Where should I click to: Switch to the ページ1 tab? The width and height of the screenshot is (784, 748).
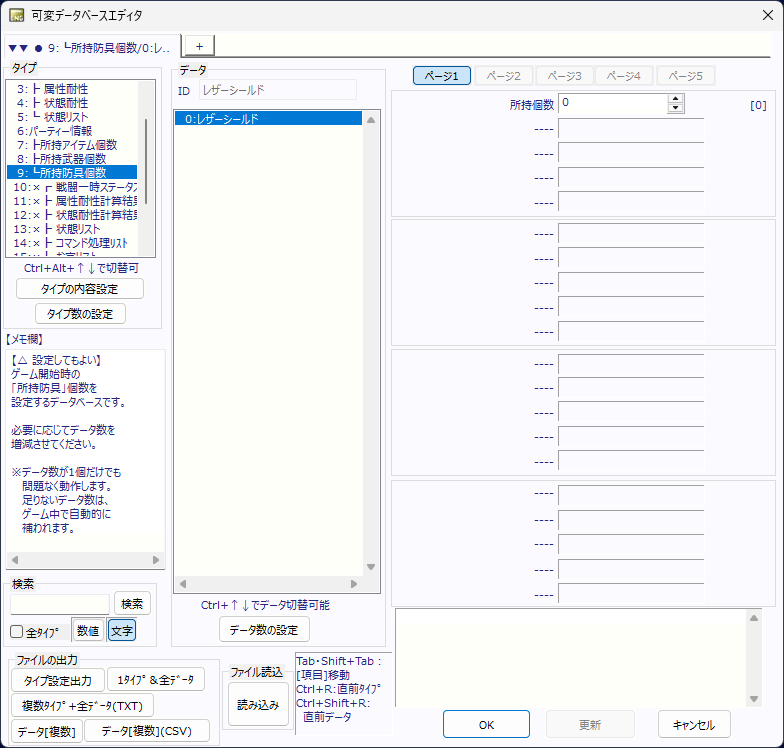coord(441,76)
